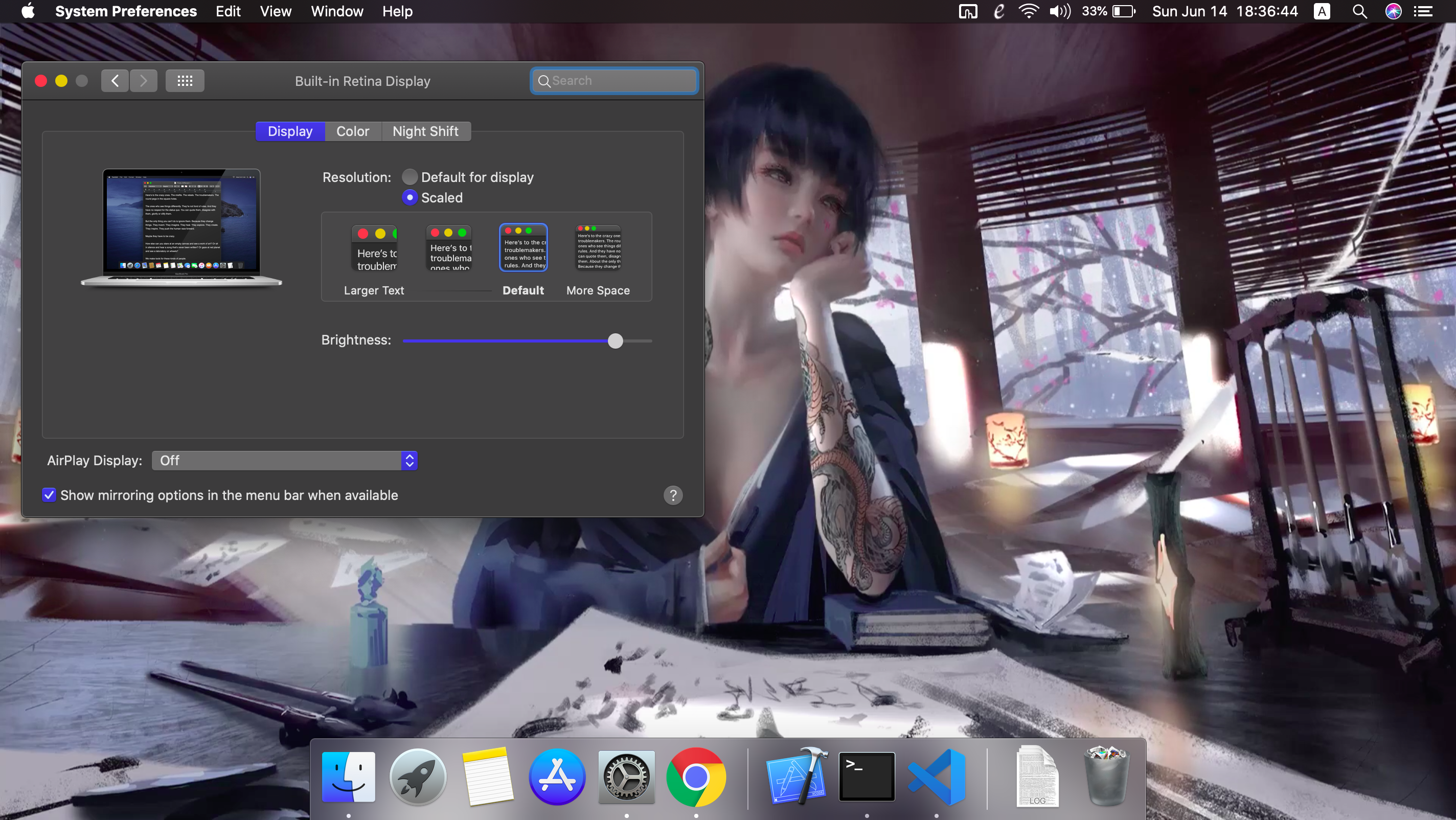
Task: Uncheck Show mirroring options checkbox
Action: [x=49, y=495]
